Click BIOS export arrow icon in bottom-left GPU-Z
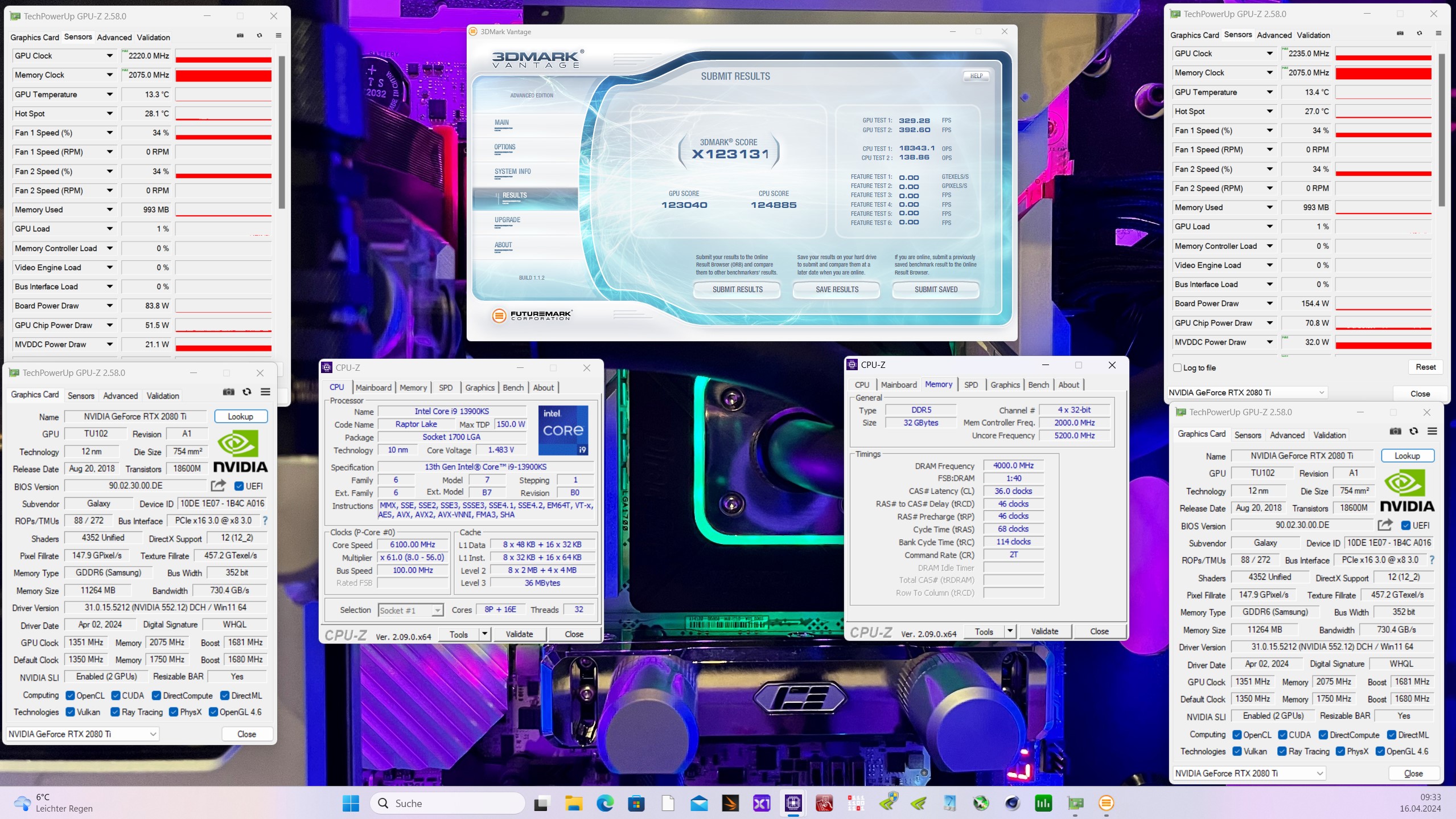 click(x=218, y=486)
